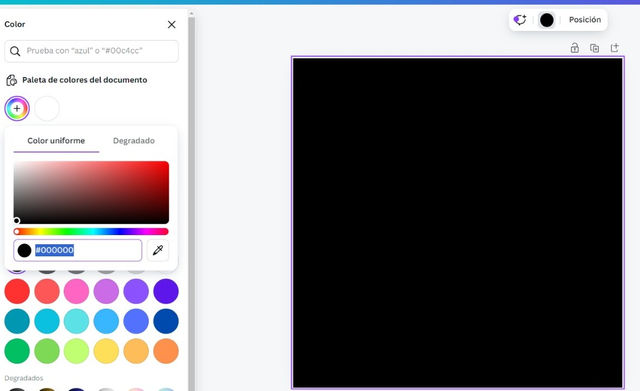
Task: Lock the page with padlock icon
Action: 575,48
